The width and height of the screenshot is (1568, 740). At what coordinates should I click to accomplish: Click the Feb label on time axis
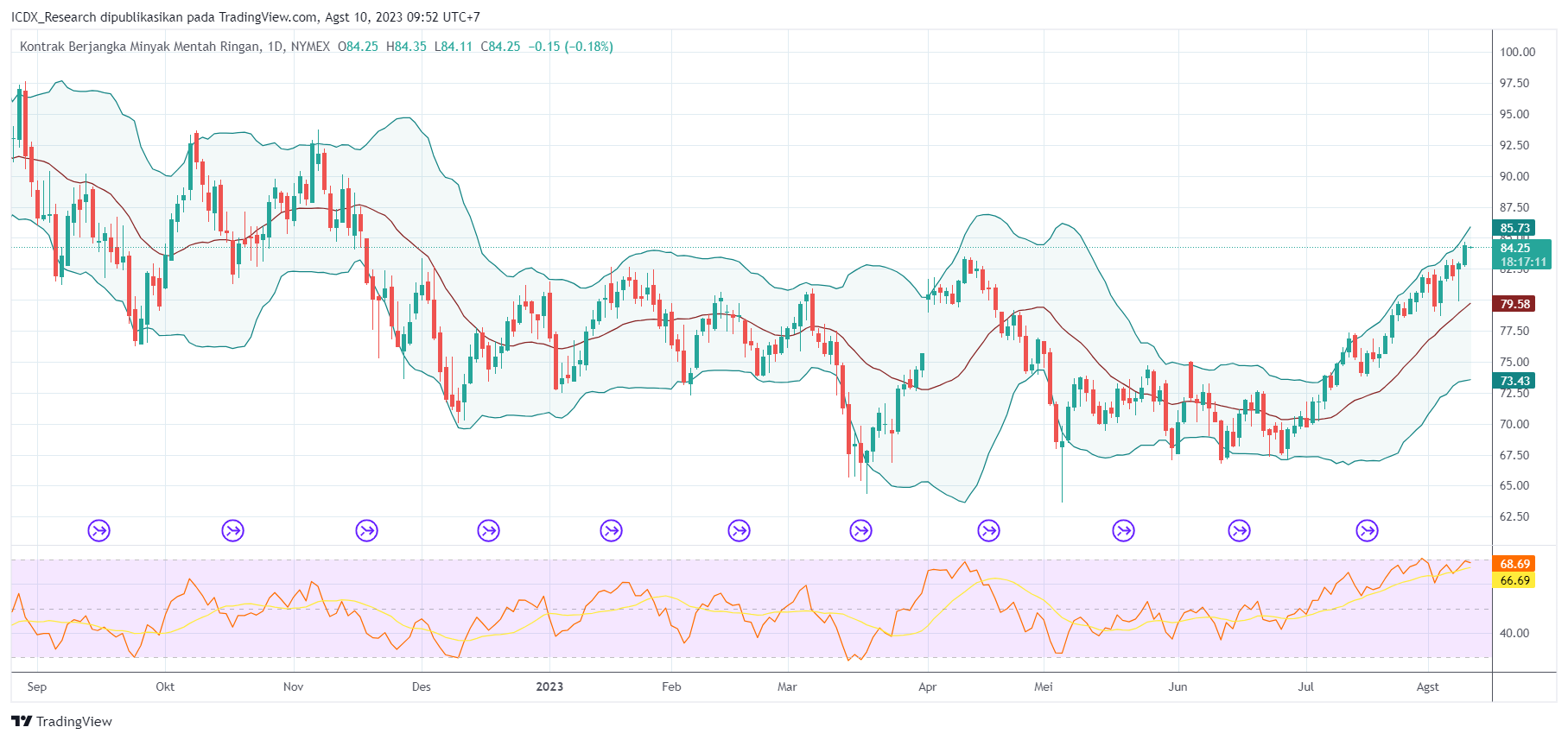[x=671, y=687]
